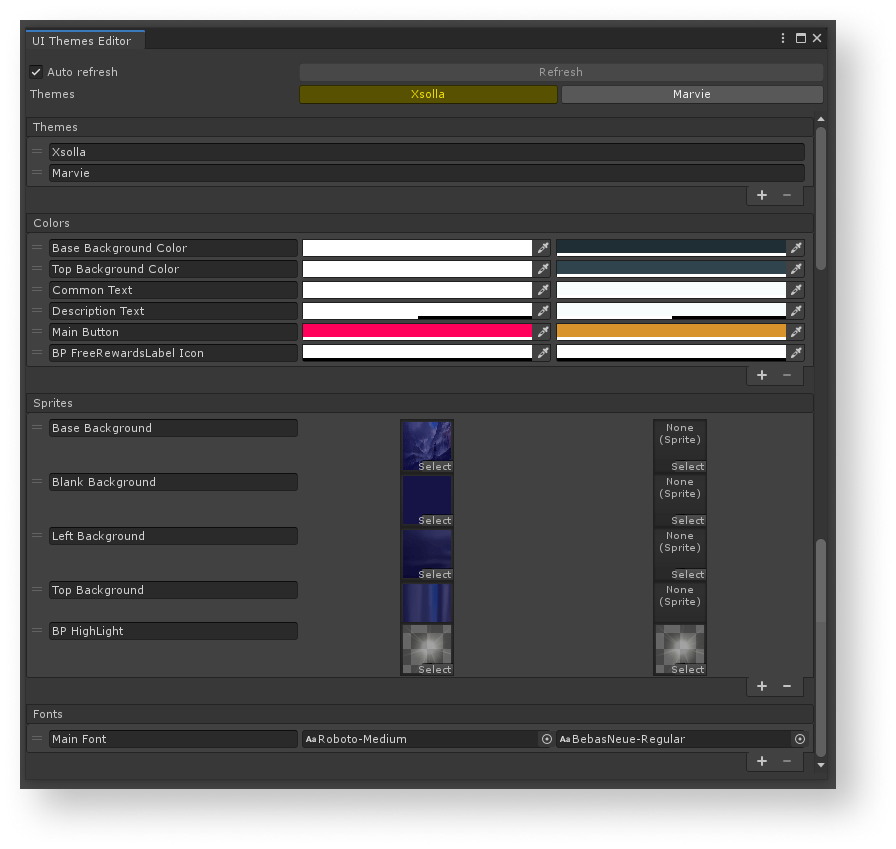Open object picker for BebasNeue-Regular font

799,739
